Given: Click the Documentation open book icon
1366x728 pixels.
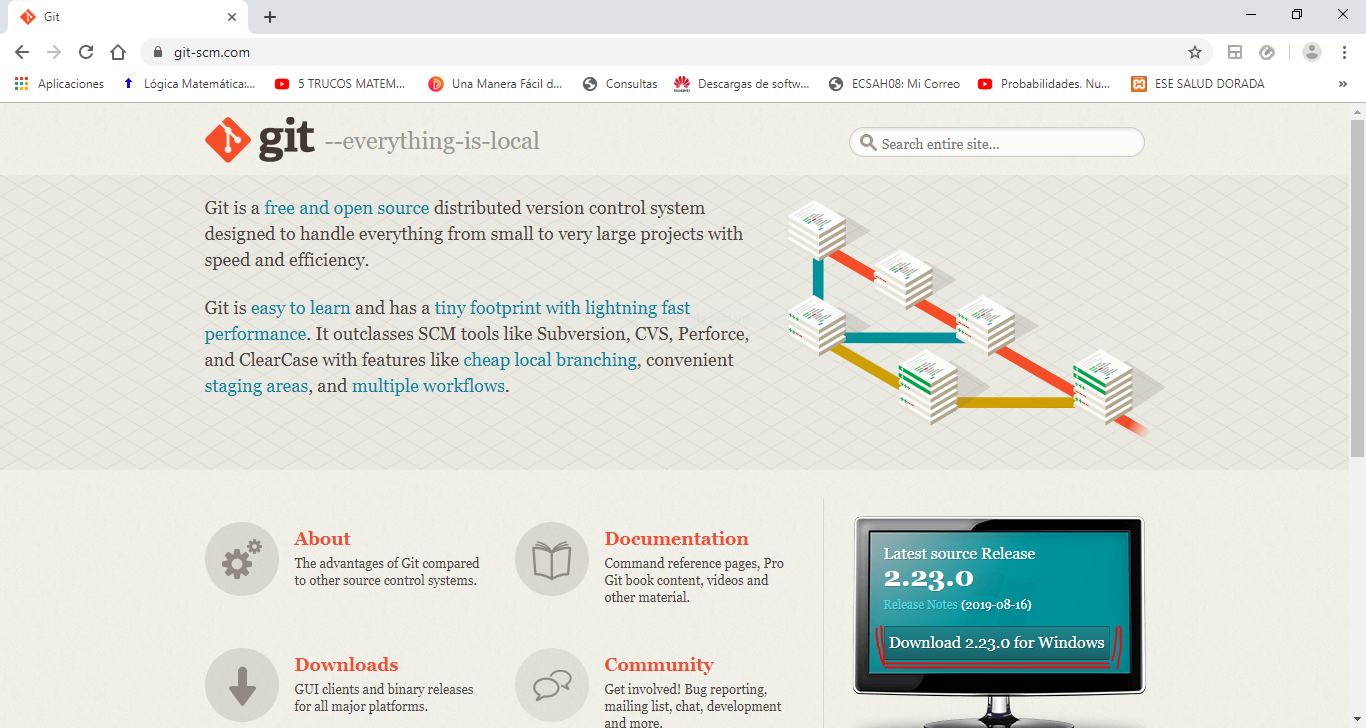Looking at the screenshot, I should pyautogui.click(x=552, y=559).
